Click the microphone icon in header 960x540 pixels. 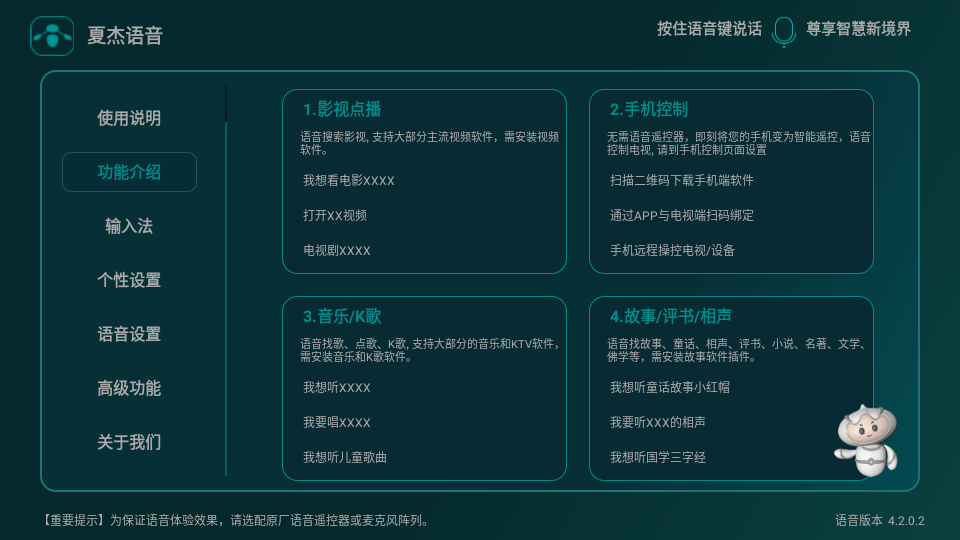[784, 30]
